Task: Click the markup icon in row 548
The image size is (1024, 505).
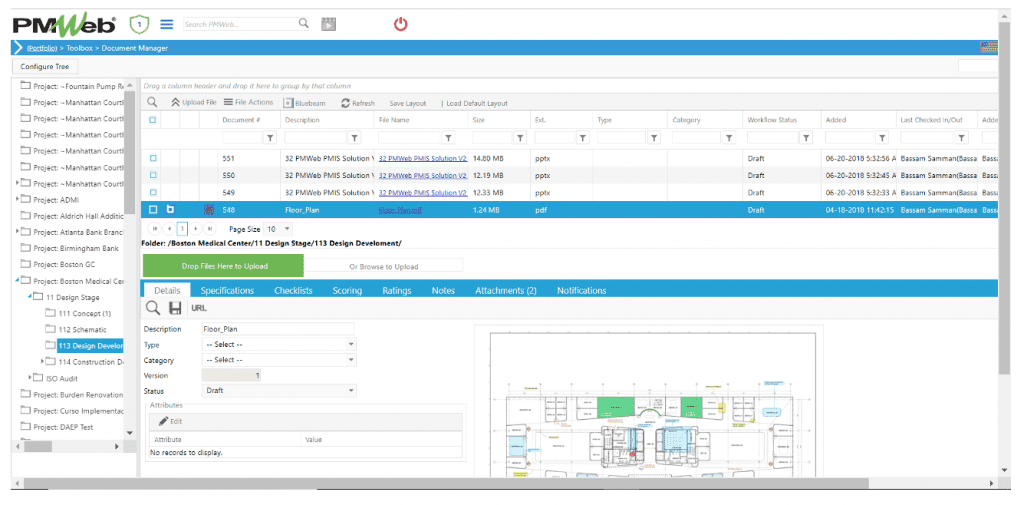Action: click(209, 210)
